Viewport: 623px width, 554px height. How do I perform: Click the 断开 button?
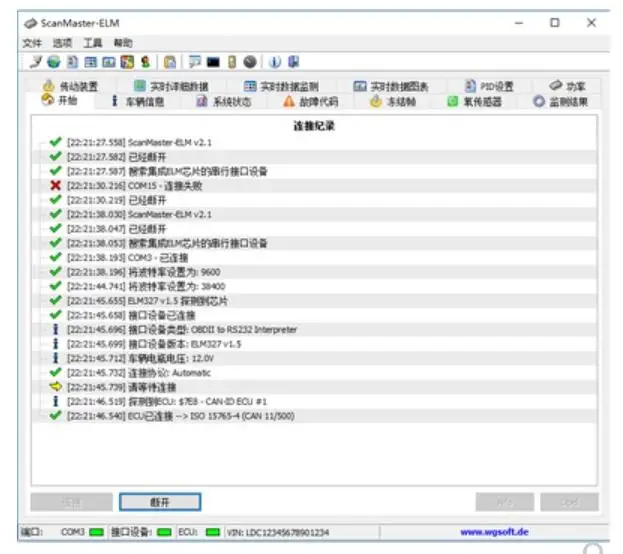click(x=160, y=502)
